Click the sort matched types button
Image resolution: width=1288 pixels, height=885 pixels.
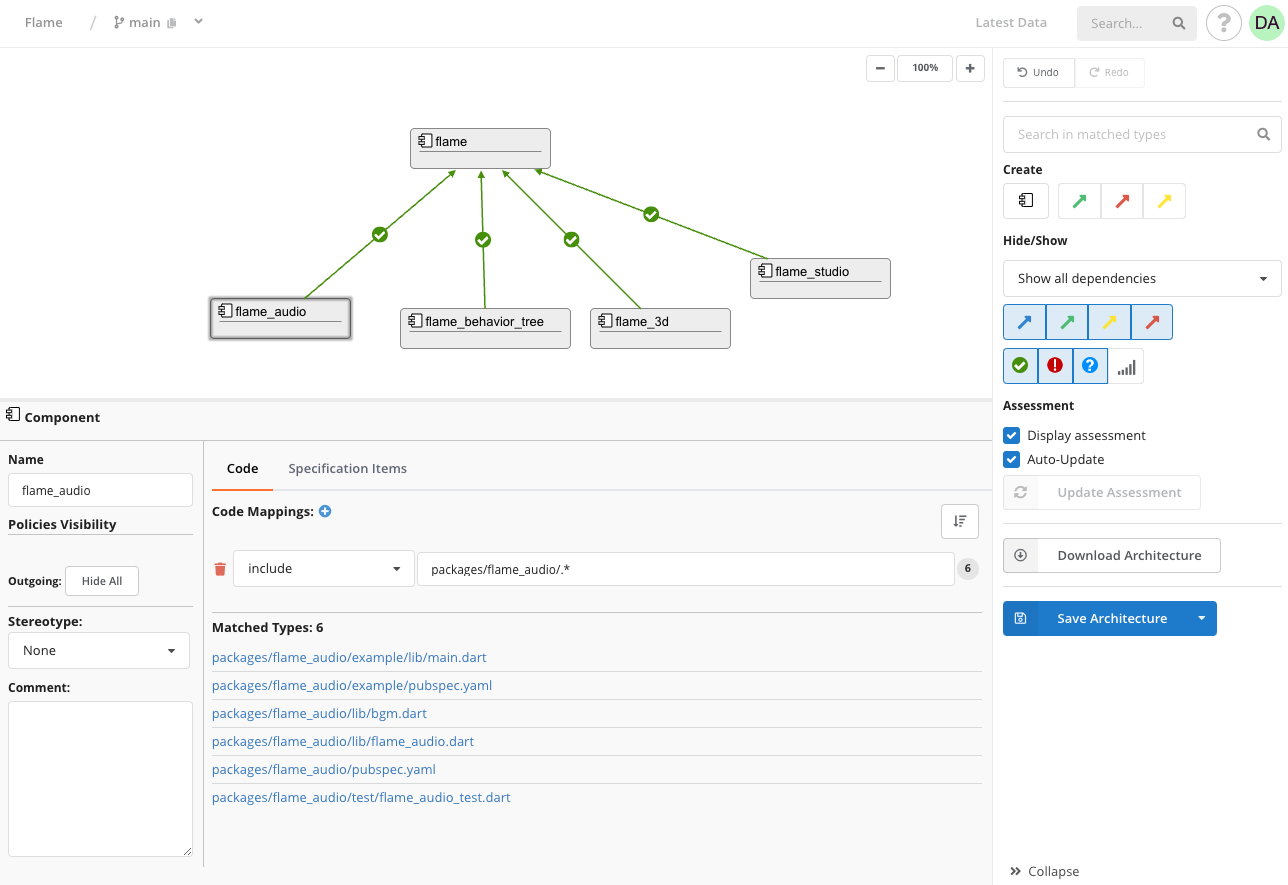point(960,521)
